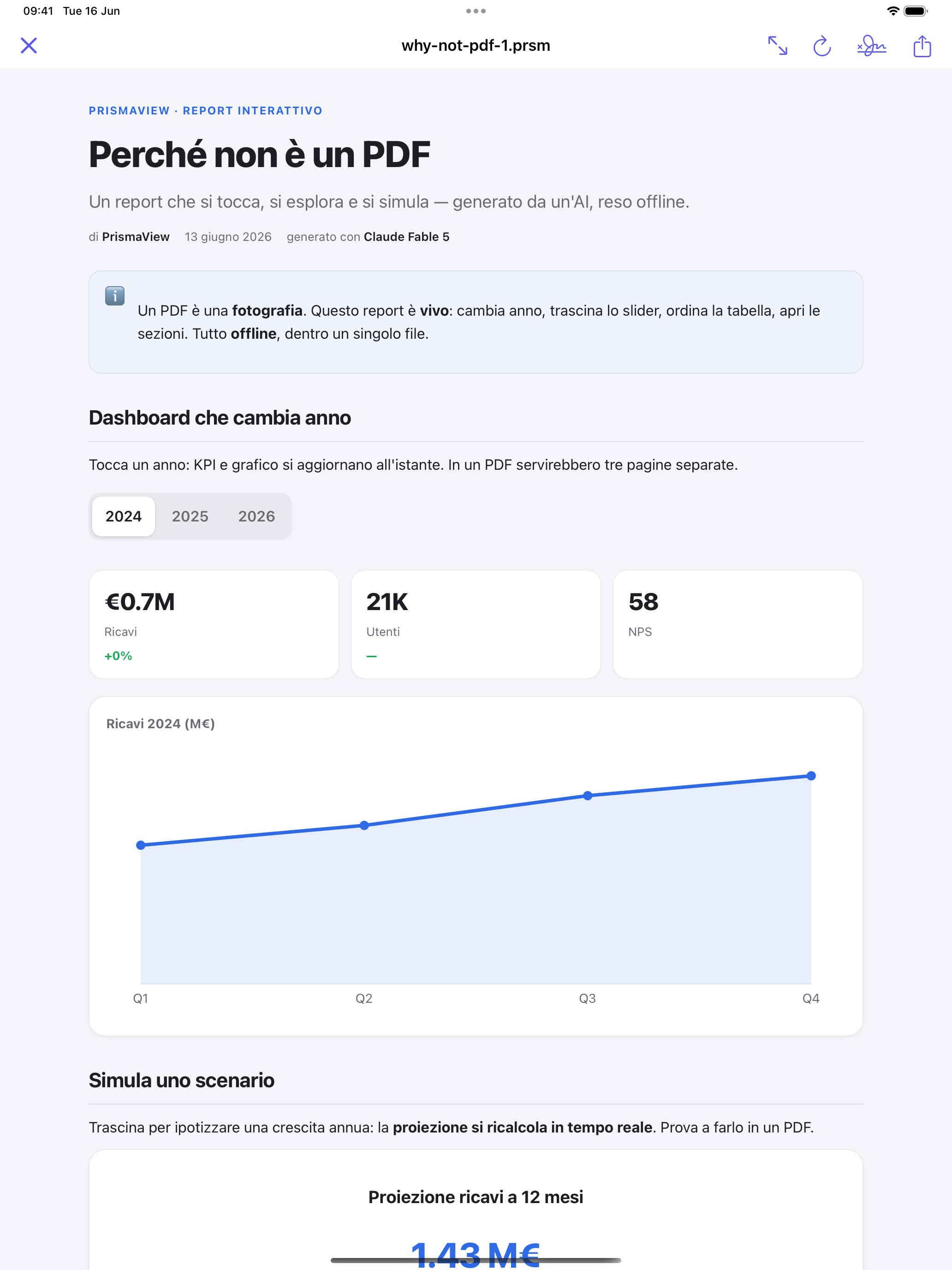
Task: Tap the Q2 data point on chart
Action: click(x=364, y=825)
